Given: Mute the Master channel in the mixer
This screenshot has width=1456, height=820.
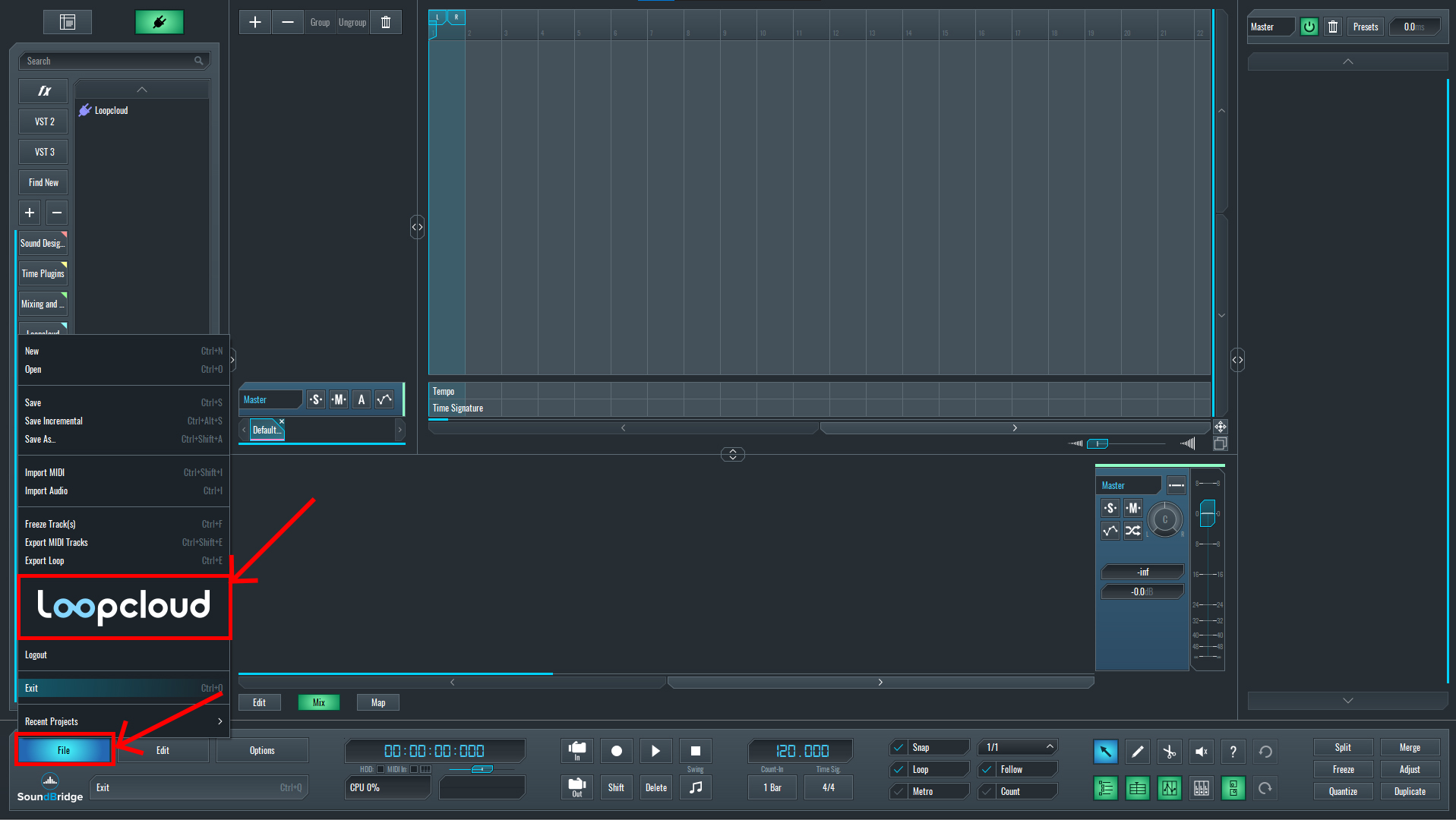Looking at the screenshot, I should click(x=1132, y=508).
